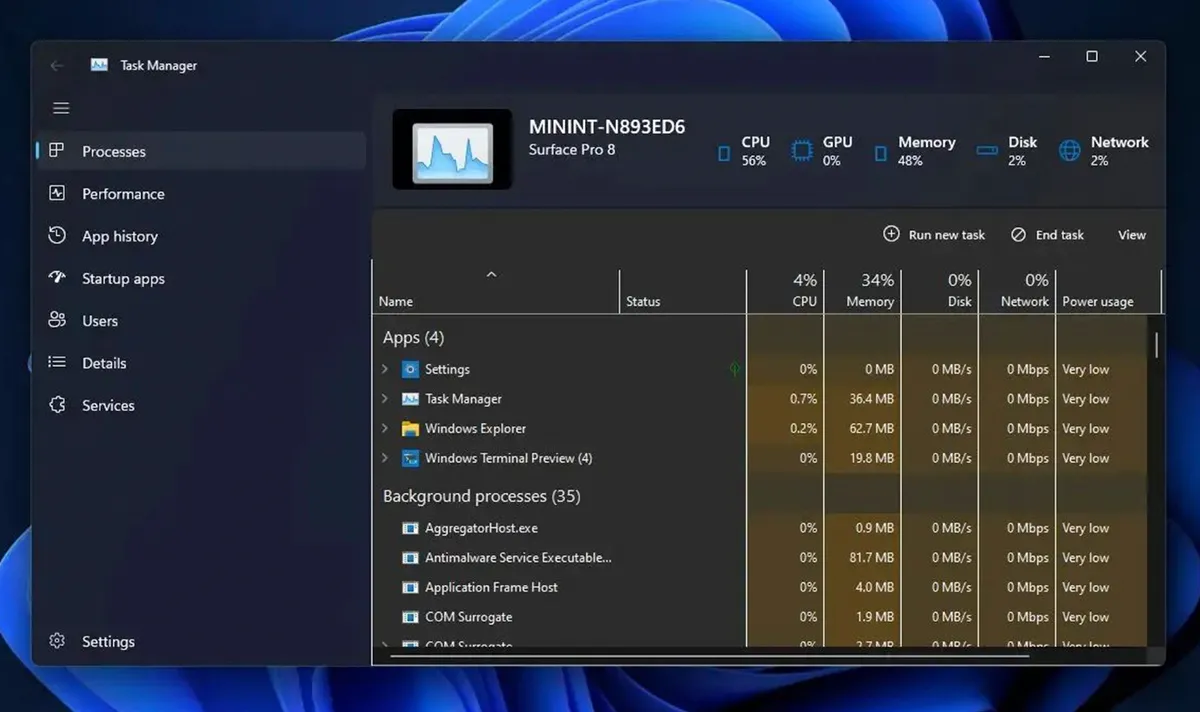Screen dimensions: 1200x712
Task: Click the CPU chip icon in header
Action: tap(724, 152)
